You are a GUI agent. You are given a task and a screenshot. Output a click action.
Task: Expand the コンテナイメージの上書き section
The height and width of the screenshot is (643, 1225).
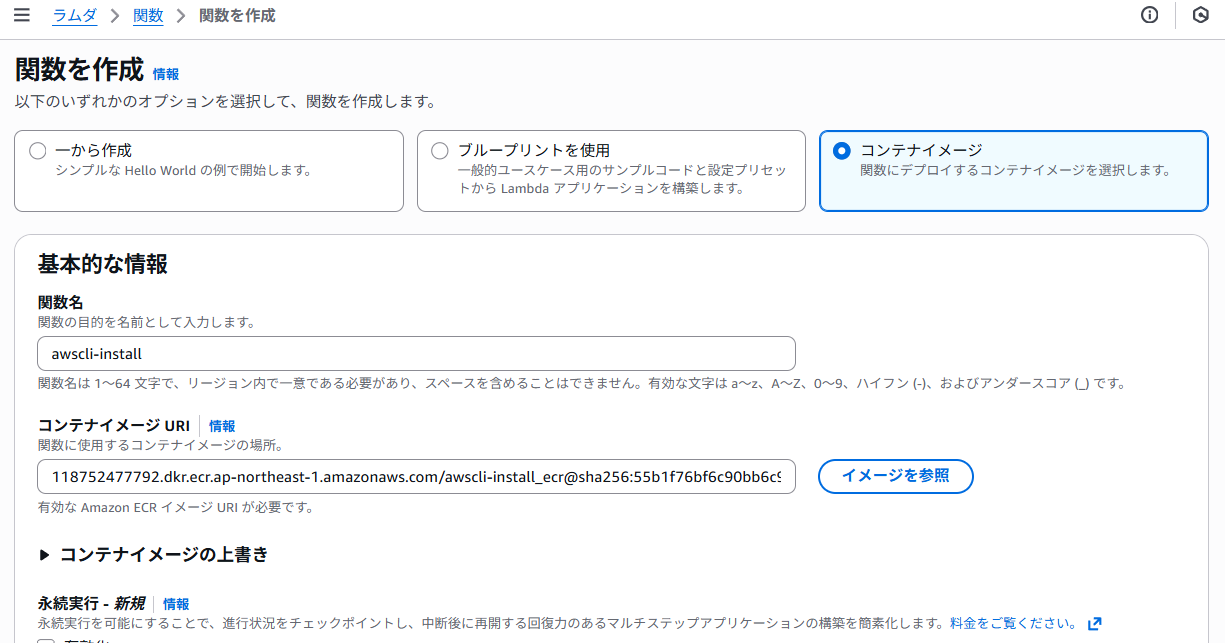tap(44, 555)
